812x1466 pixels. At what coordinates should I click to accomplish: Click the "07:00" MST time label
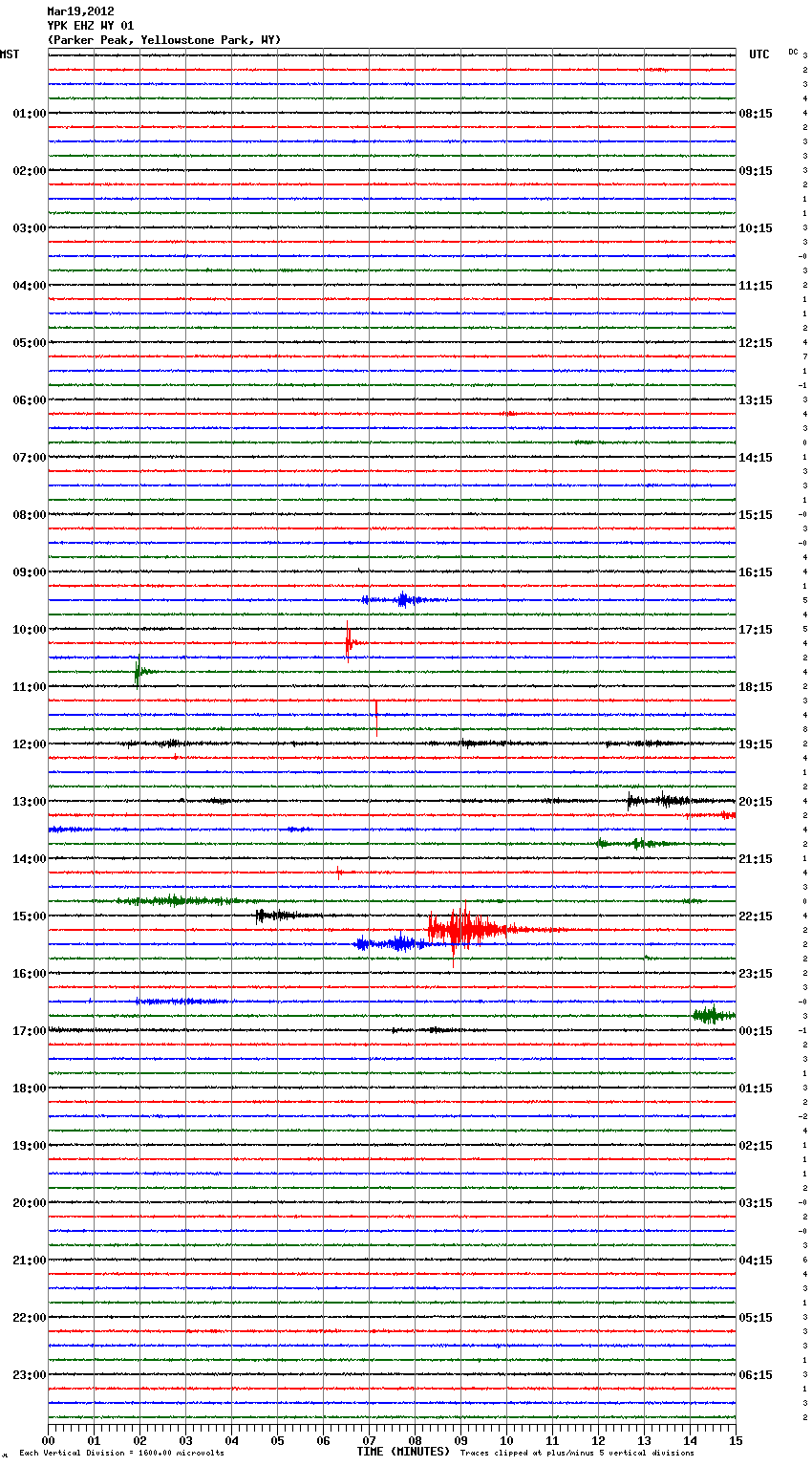[29, 458]
